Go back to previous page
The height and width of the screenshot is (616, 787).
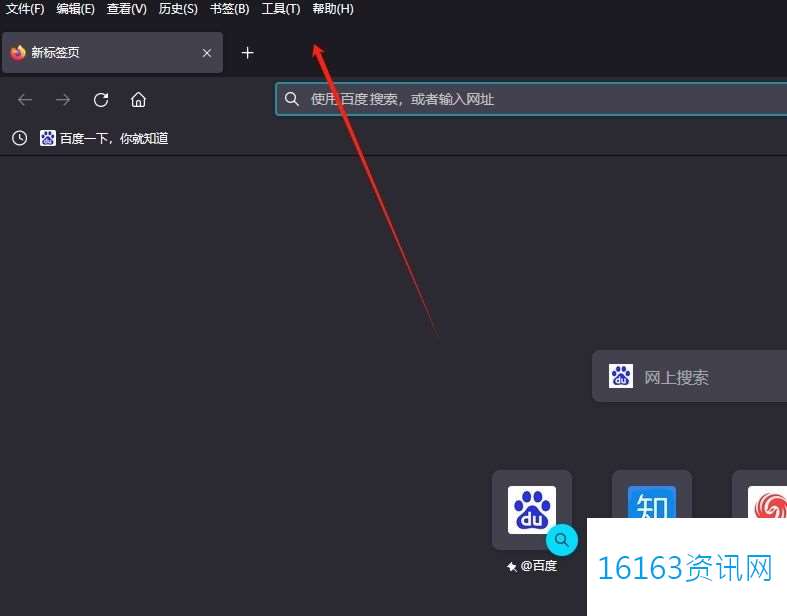25,100
